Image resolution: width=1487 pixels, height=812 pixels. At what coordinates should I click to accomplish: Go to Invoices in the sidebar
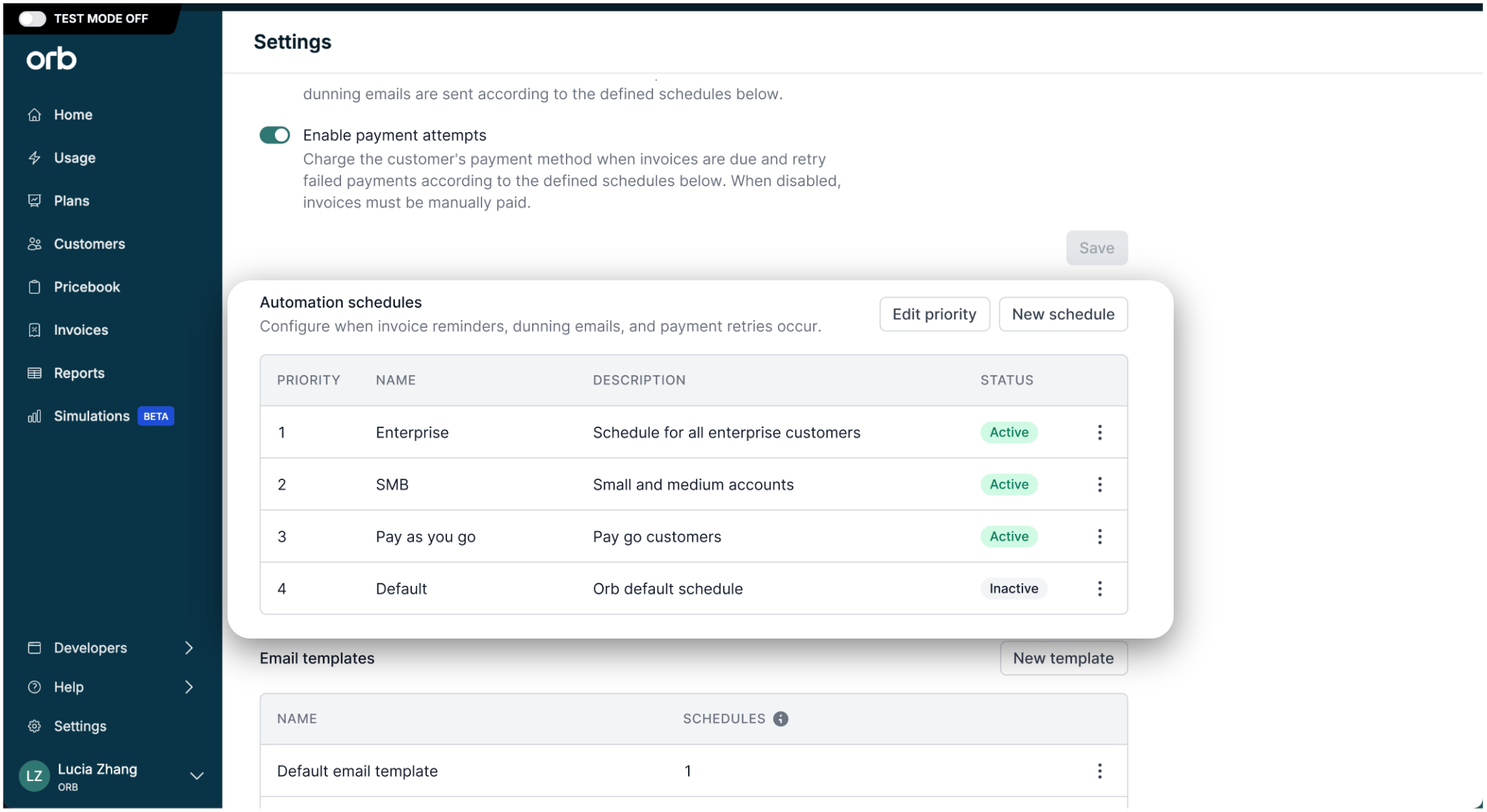click(80, 330)
